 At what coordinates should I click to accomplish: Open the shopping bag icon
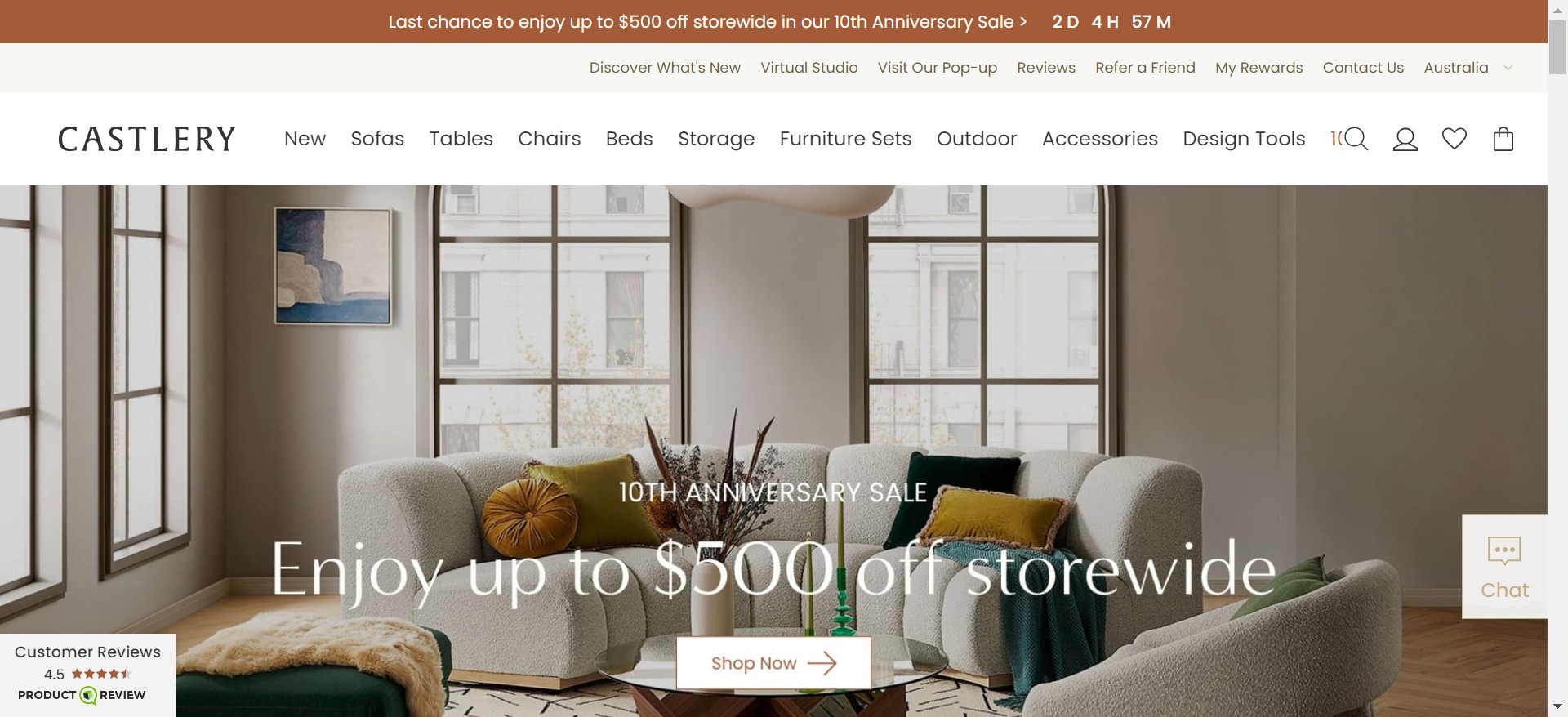click(1503, 139)
